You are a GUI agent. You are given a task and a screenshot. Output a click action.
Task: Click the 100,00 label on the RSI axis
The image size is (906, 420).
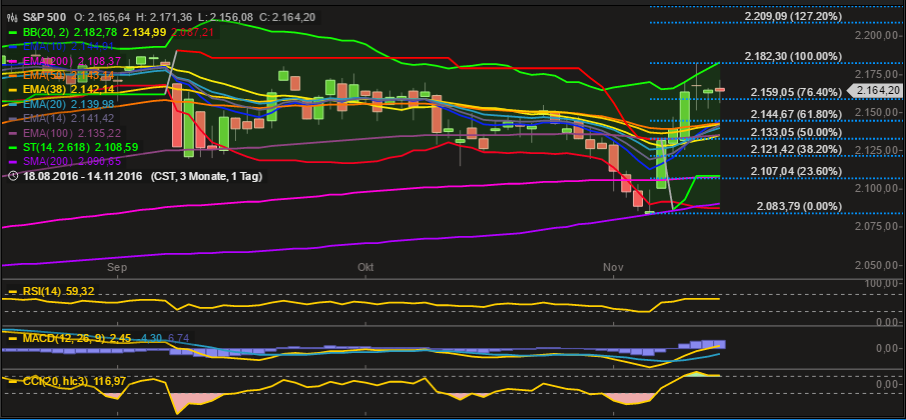pyautogui.click(x=882, y=284)
